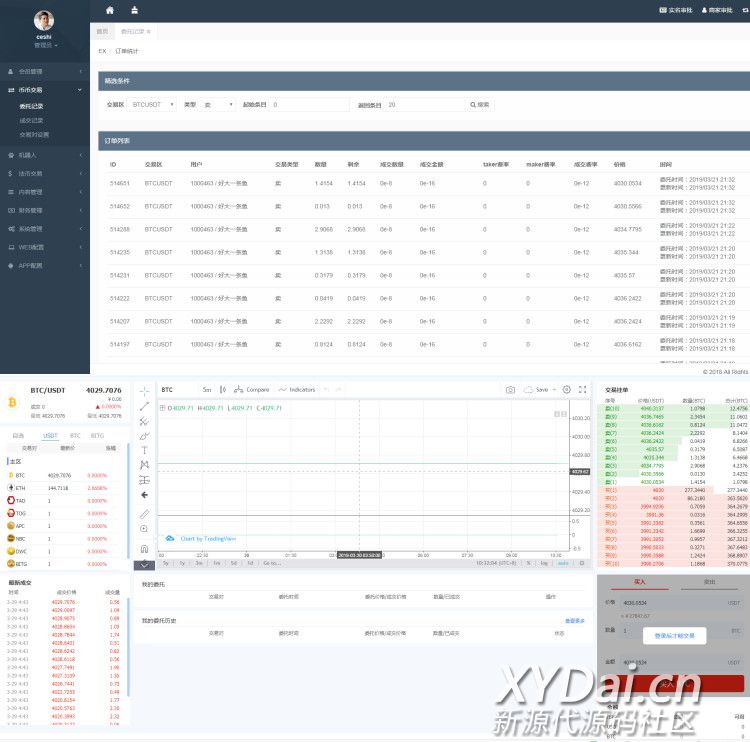Select the NBC coin row icon
750x742 pixels.
pos(11,538)
